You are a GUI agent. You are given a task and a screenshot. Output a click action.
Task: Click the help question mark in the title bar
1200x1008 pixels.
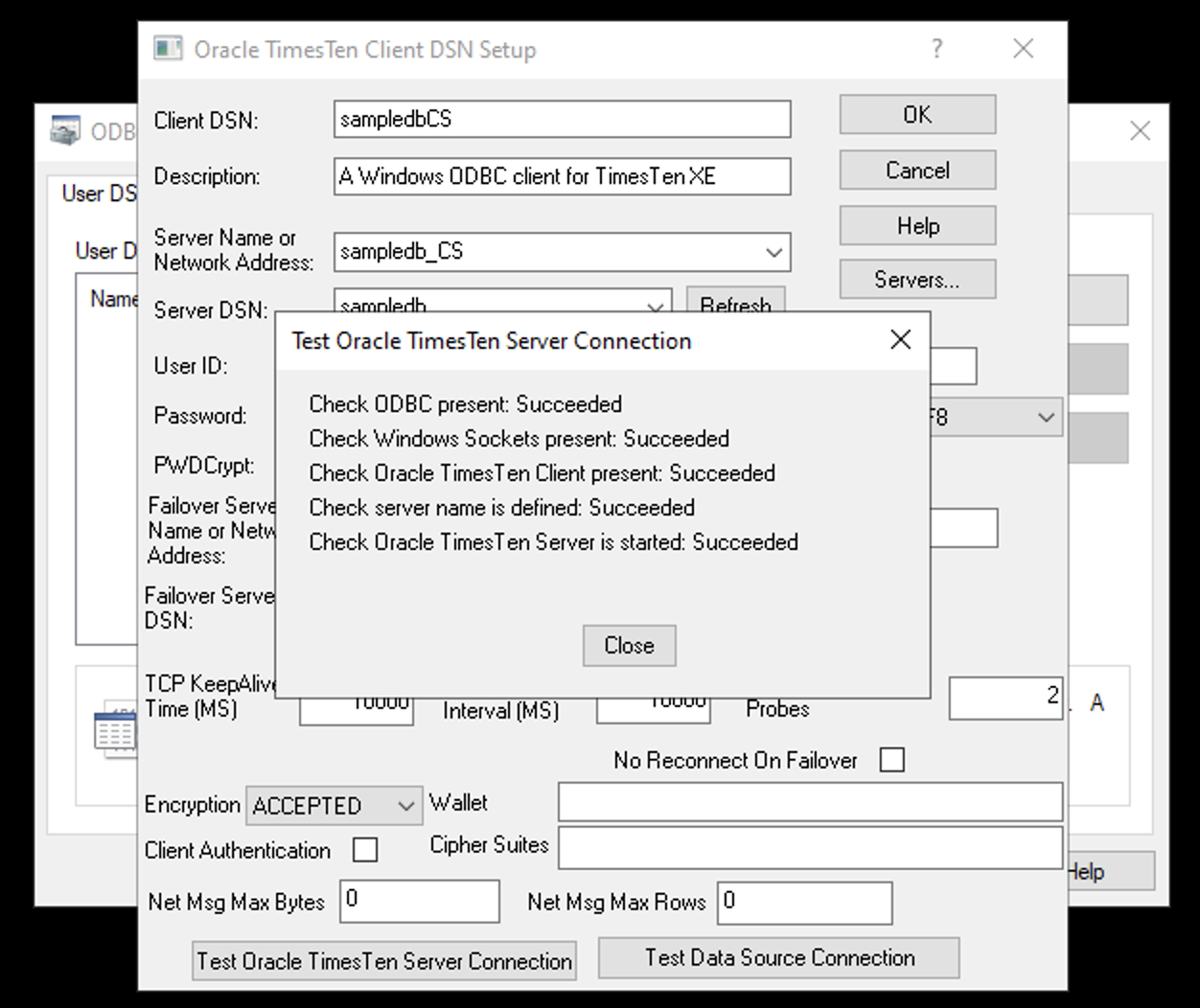click(937, 49)
